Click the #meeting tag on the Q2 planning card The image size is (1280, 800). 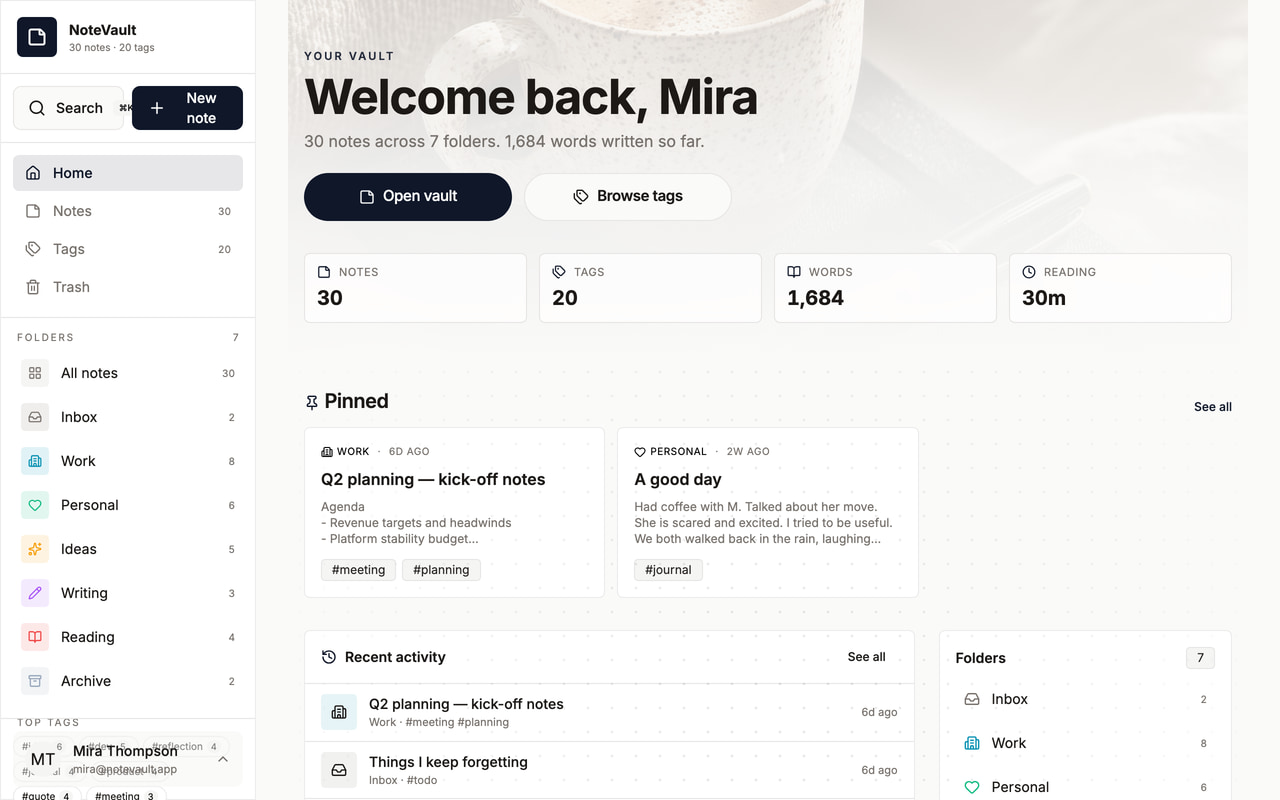pyautogui.click(x=358, y=570)
